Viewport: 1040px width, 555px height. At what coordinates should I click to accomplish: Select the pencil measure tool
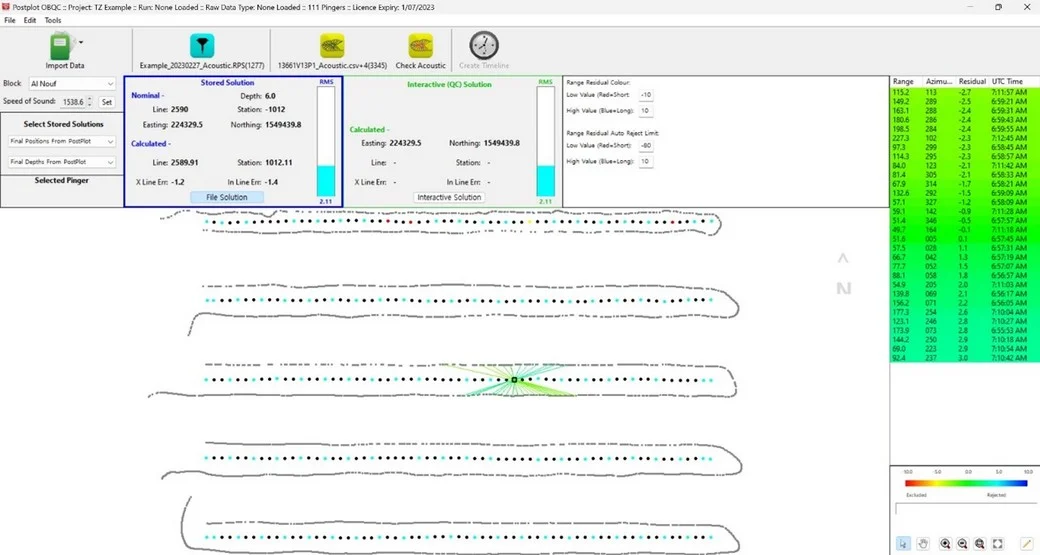click(1026, 543)
